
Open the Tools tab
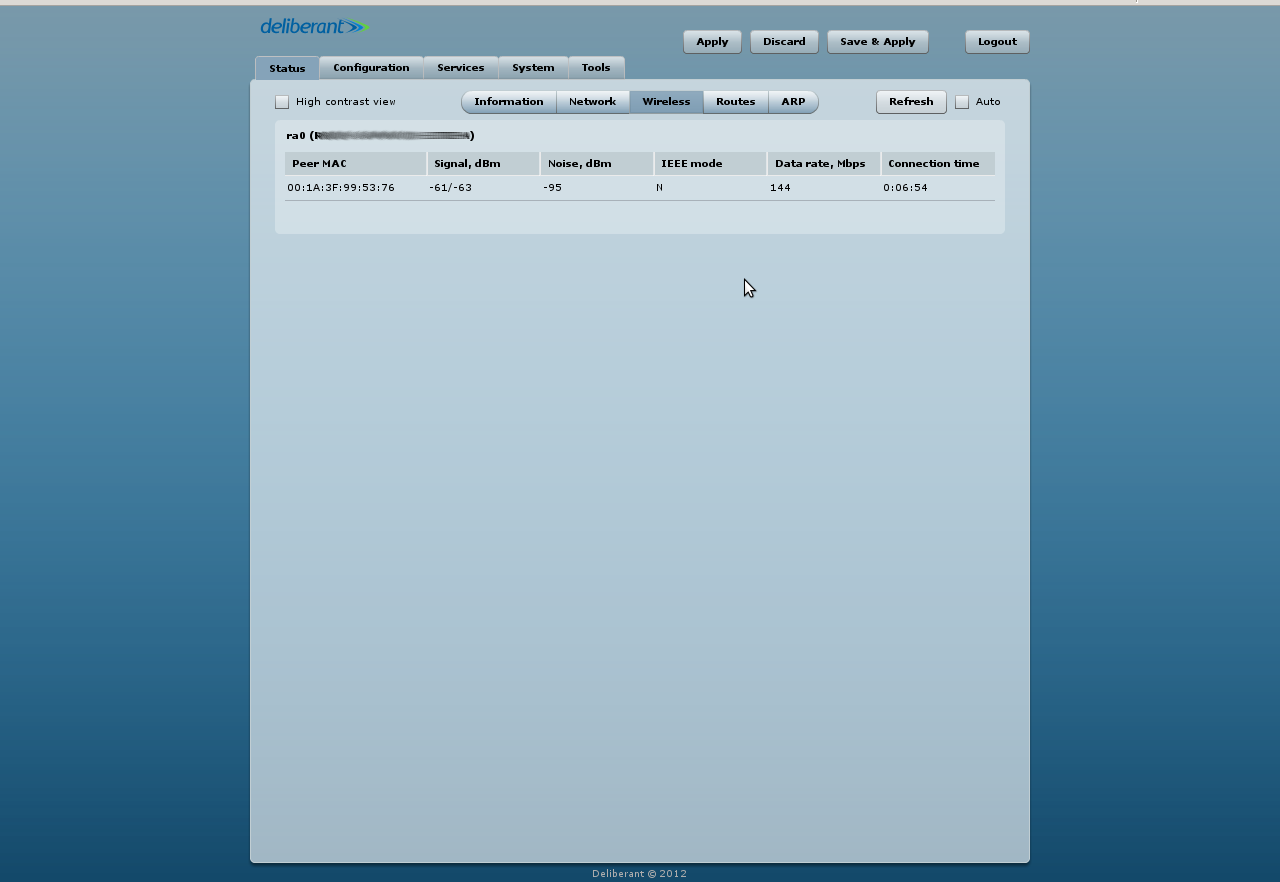[x=596, y=68]
